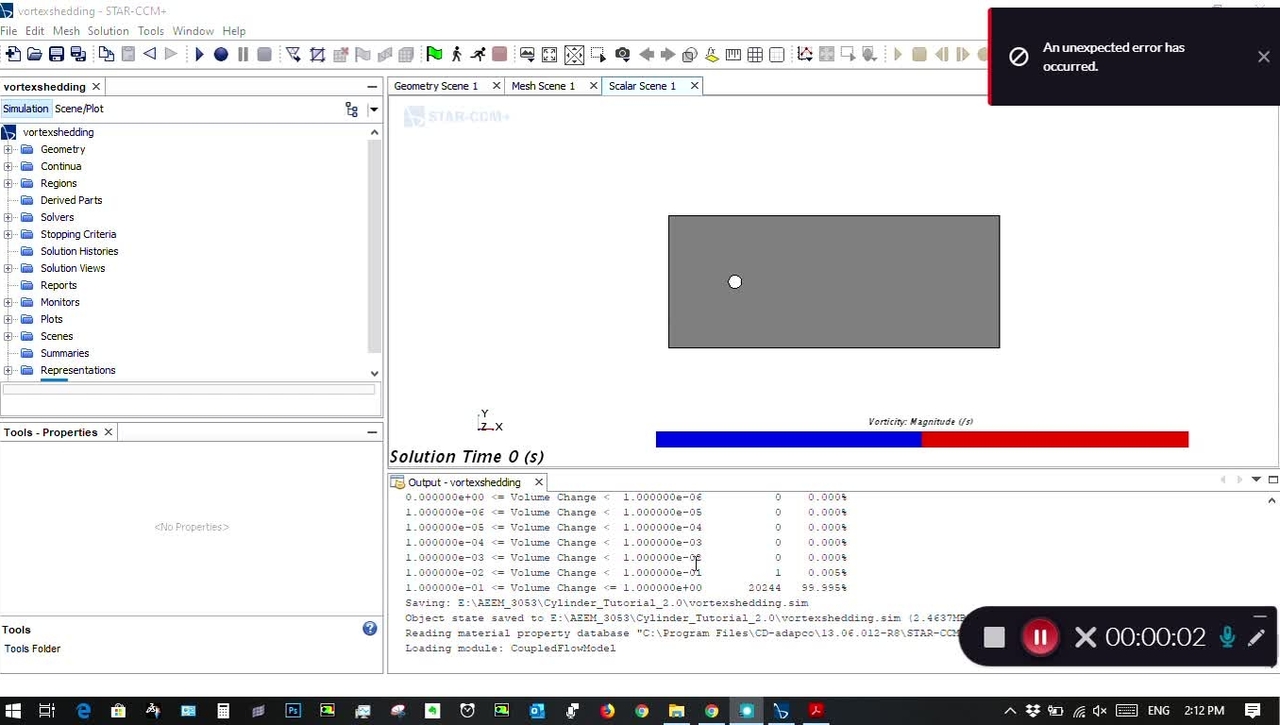Click the tree view options icon
This screenshot has height=725, width=1280.
[x=351, y=109]
